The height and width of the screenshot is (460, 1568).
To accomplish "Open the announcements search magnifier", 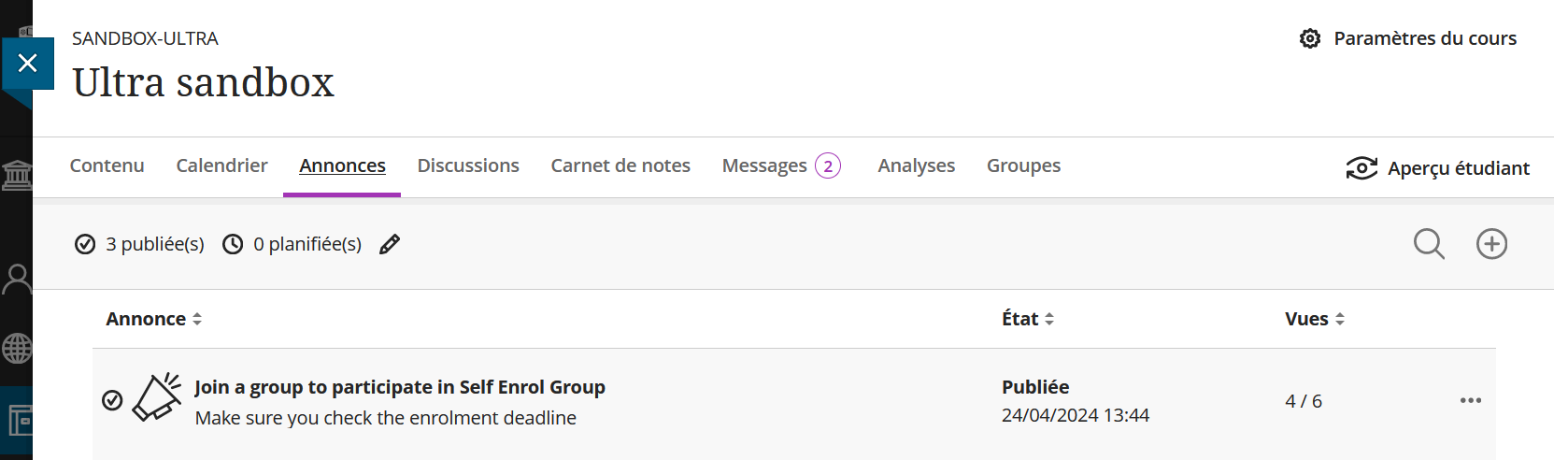I will point(1429,244).
